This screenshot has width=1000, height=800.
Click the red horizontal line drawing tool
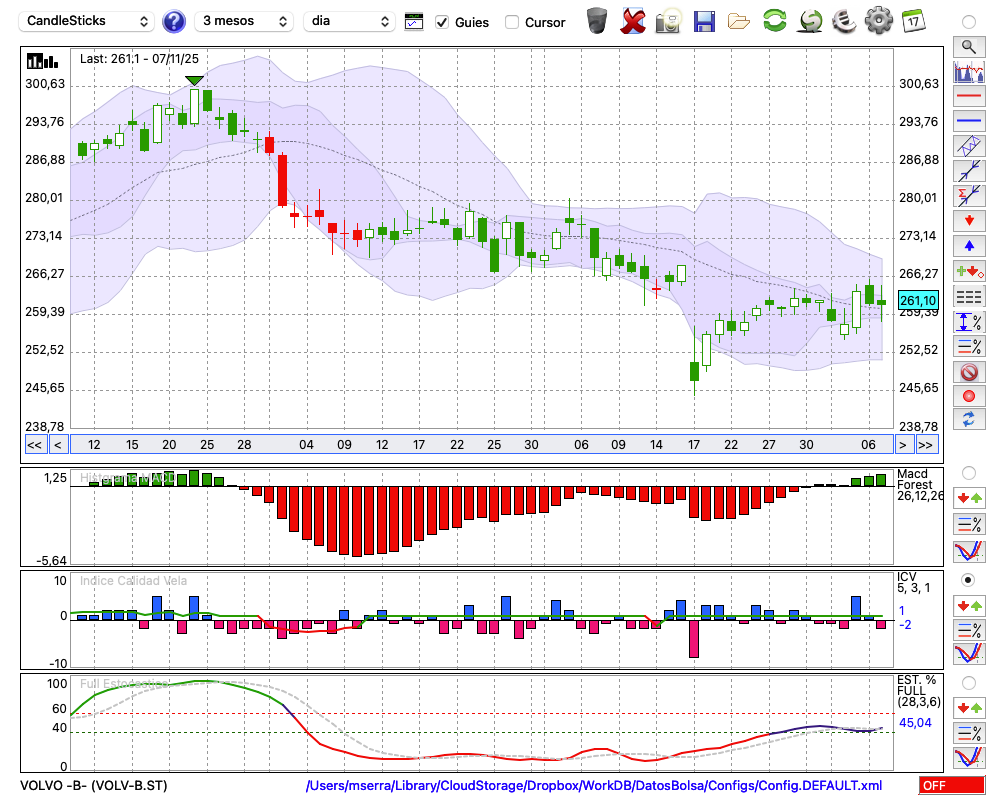point(968,97)
